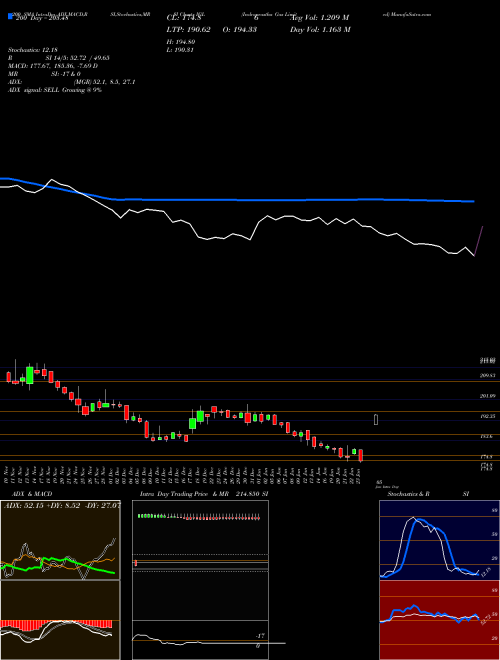Click the '(MGR) 52.1, 8.5, 27.1' ADX values

(105, 82)
